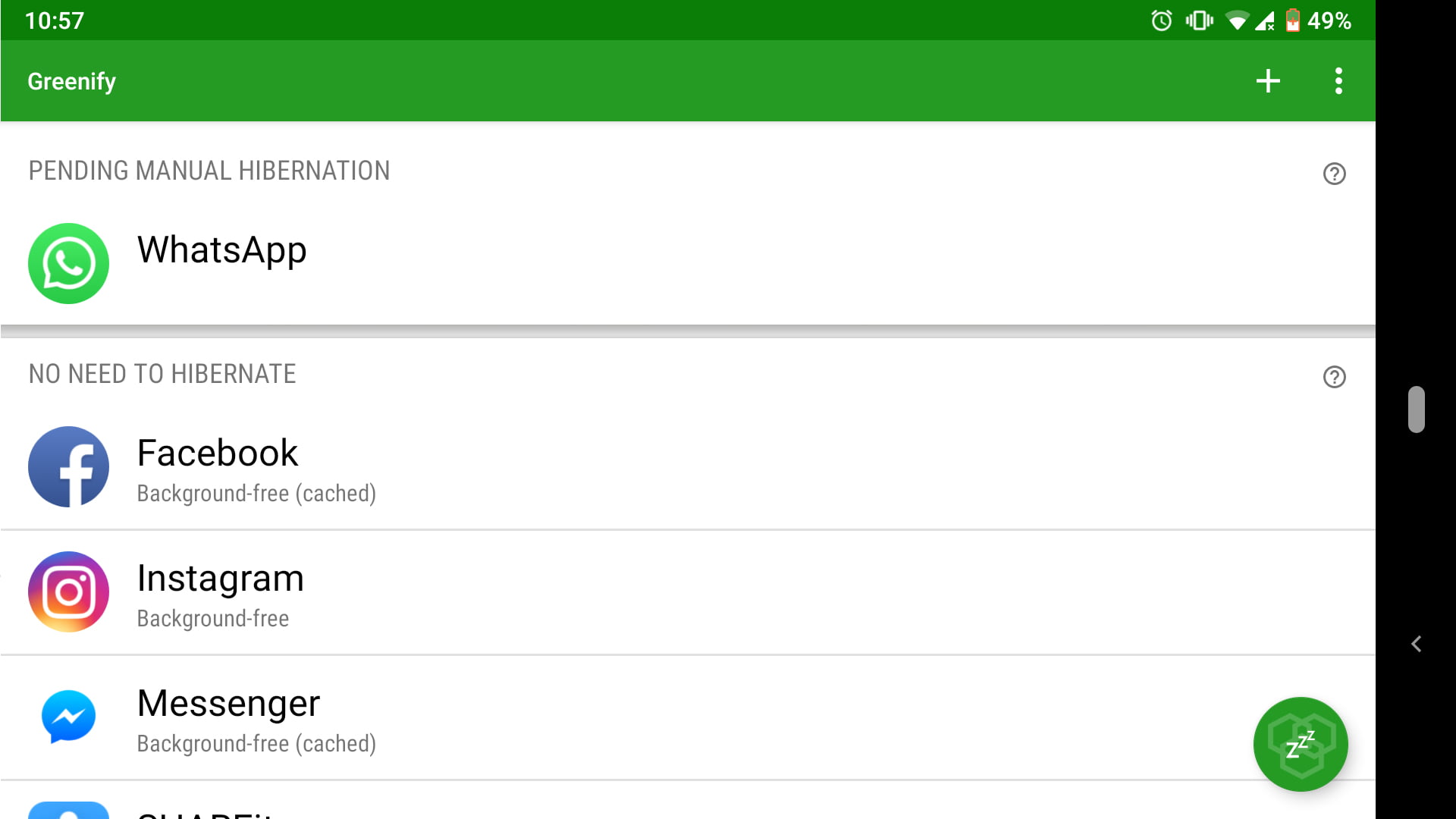Click the Greenify title in app bar
The image size is (1456, 819).
click(x=71, y=81)
